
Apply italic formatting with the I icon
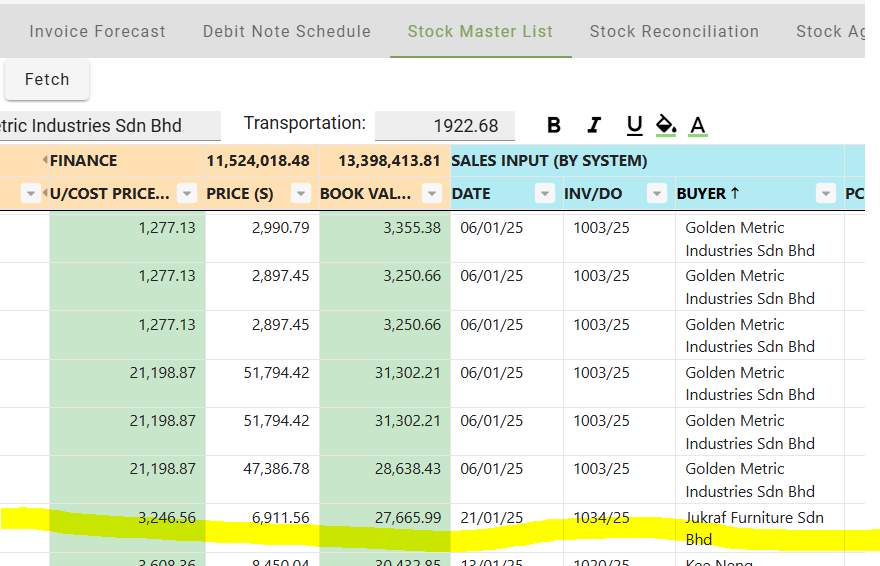click(x=594, y=125)
